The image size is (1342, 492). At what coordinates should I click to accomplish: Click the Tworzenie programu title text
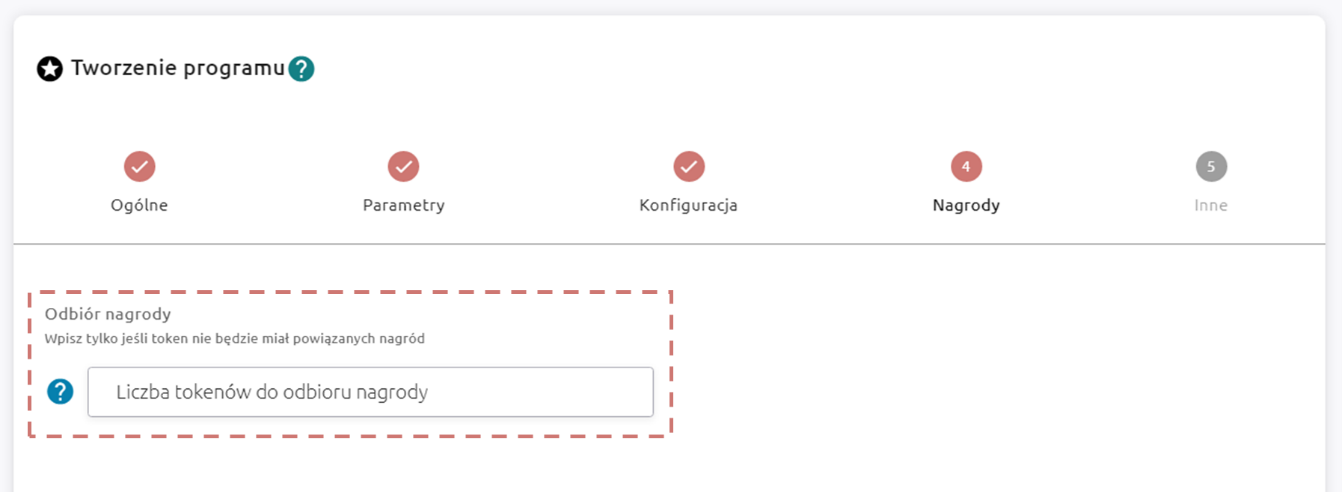(x=178, y=69)
